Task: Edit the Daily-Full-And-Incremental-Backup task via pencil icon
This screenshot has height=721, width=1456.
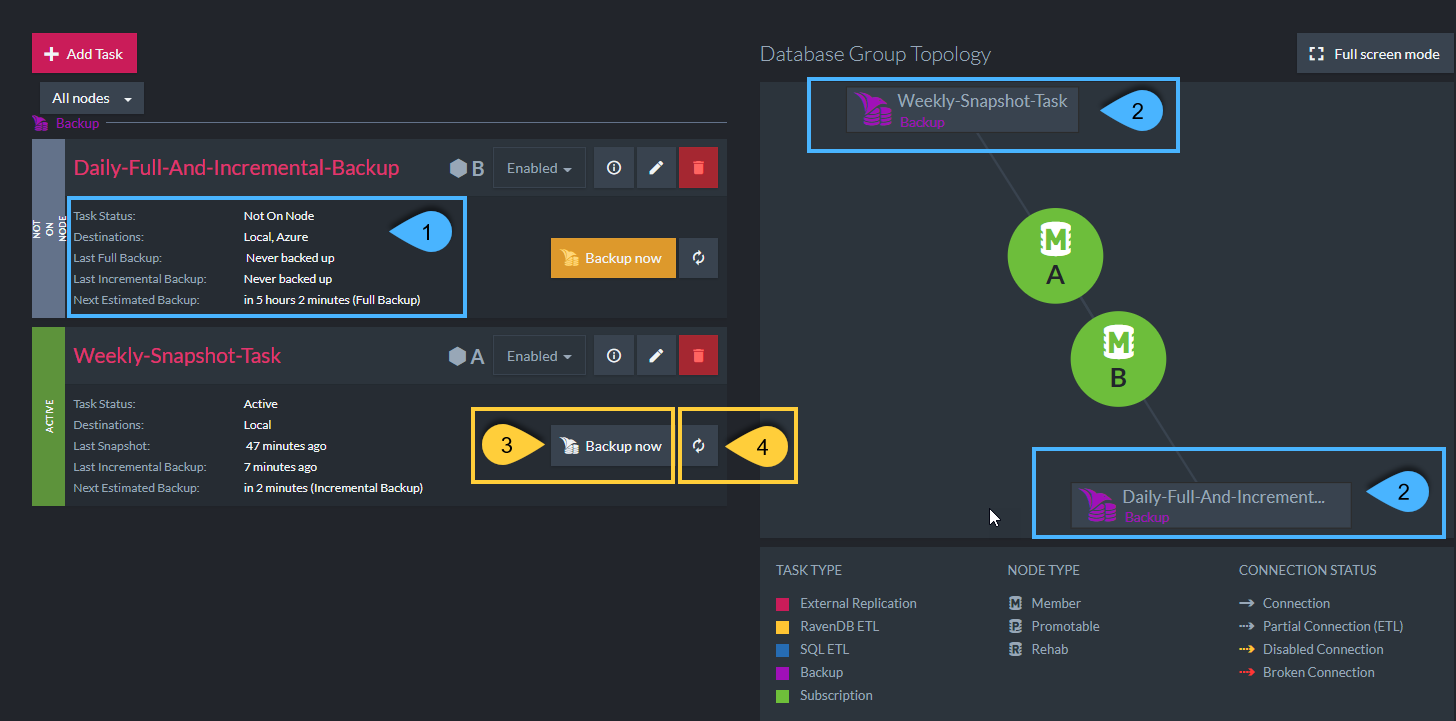Action: (656, 168)
